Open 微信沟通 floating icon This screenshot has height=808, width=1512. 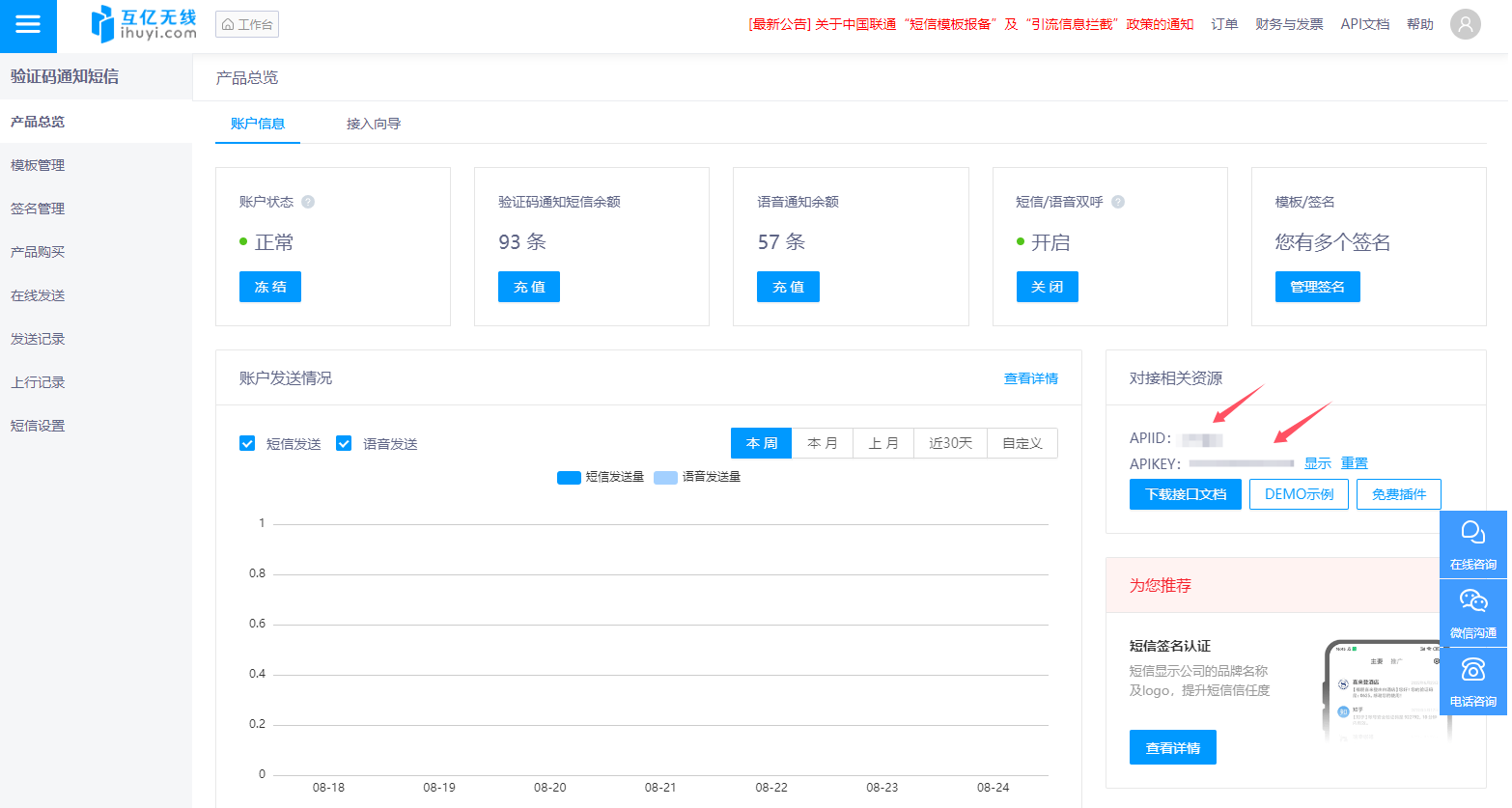[x=1472, y=613]
